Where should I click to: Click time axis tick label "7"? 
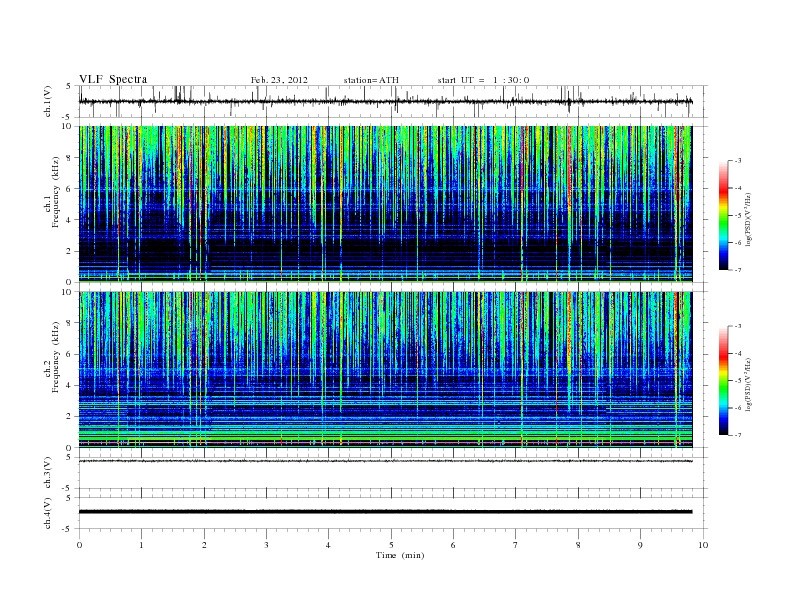point(516,545)
